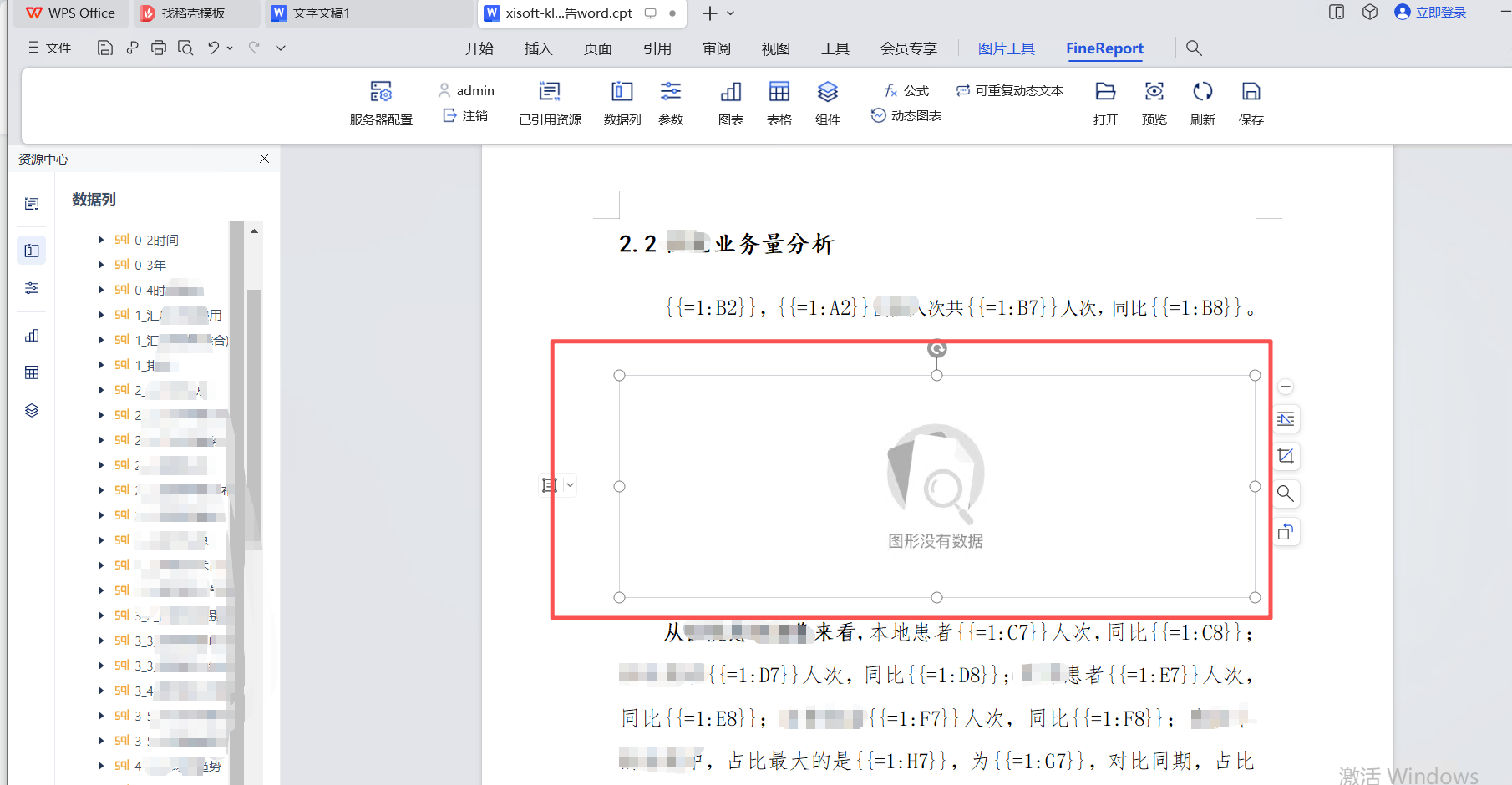Click the 已引用资源 icon in ribbon
This screenshot has height=785, width=1512.
(550, 92)
